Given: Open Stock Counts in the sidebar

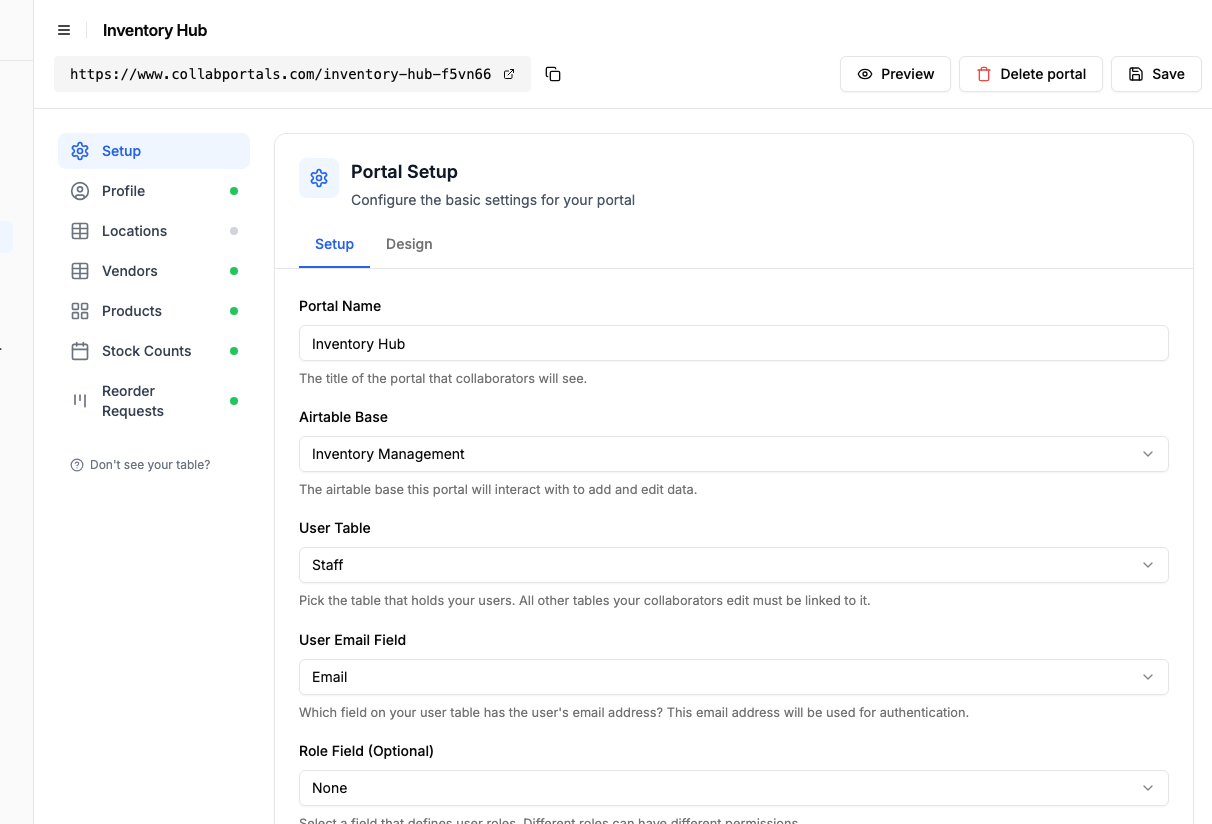Looking at the screenshot, I should pyautogui.click(x=154, y=351).
